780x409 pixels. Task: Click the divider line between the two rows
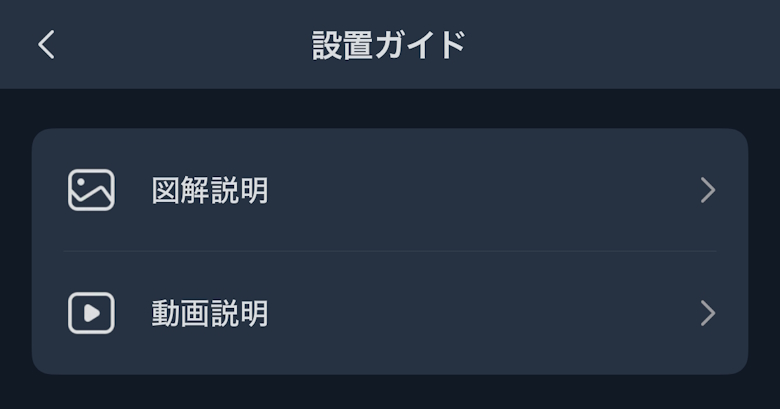[390, 251]
